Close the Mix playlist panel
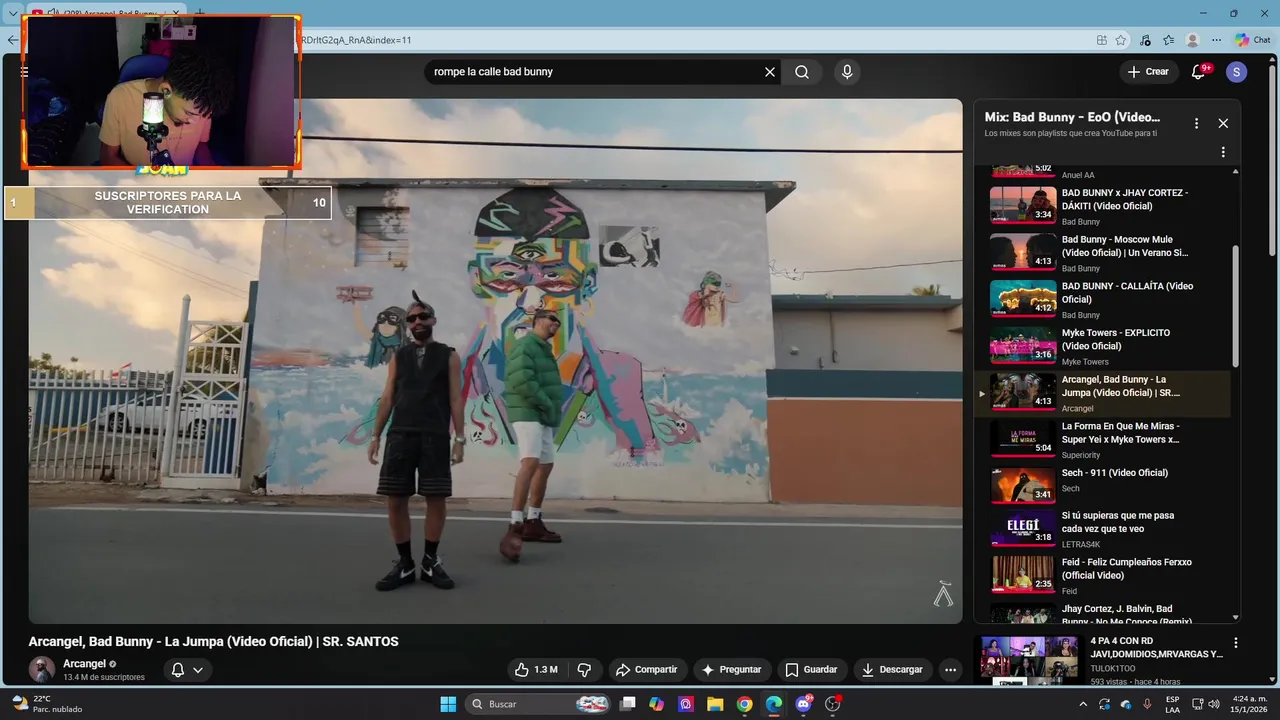 tap(1223, 123)
